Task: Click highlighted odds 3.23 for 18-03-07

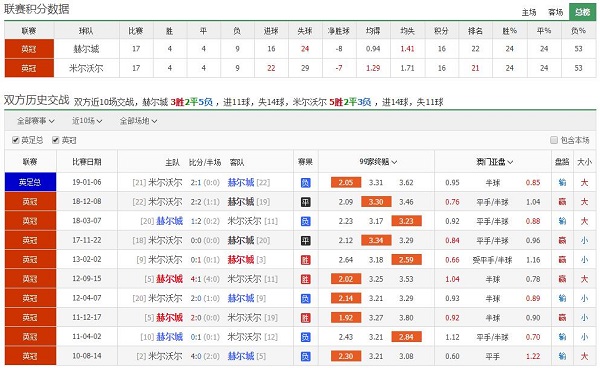Action: [x=406, y=221]
